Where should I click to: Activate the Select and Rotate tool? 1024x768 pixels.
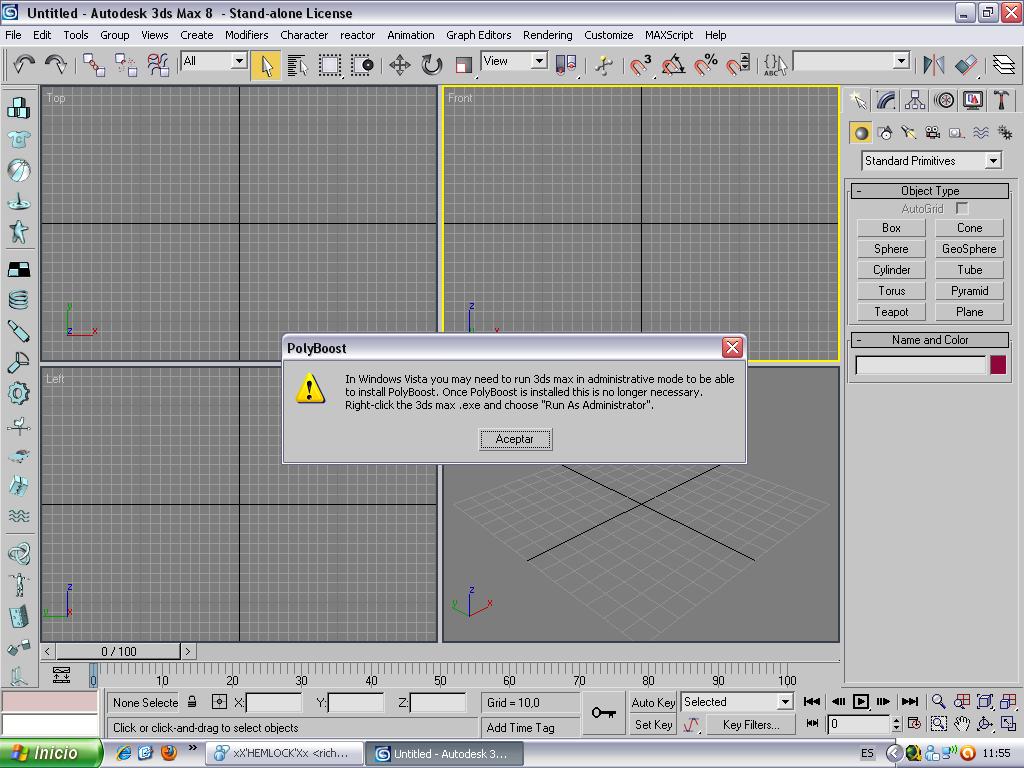click(x=432, y=65)
